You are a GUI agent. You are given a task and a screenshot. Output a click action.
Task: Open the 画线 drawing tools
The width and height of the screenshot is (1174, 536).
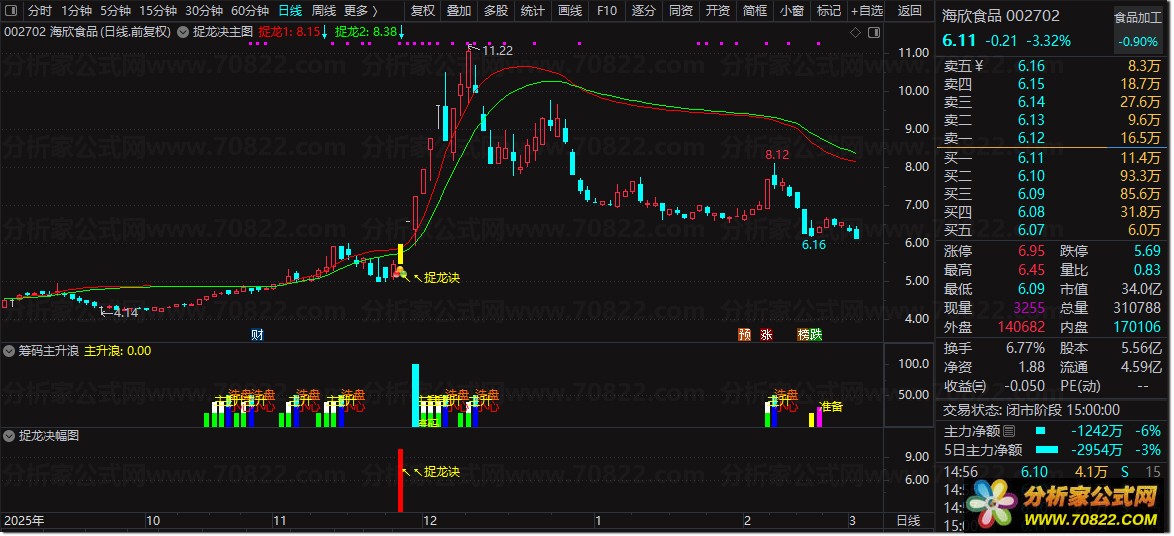[x=570, y=10]
